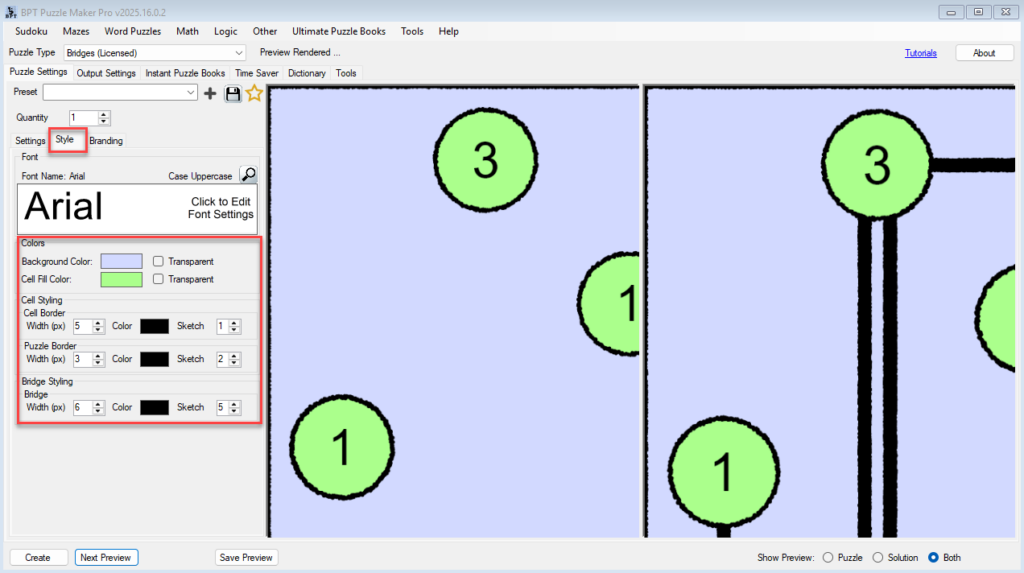The image size is (1024, 573).
Task: Click the green Cell Fill Color swatch
Action: [121, 279]
